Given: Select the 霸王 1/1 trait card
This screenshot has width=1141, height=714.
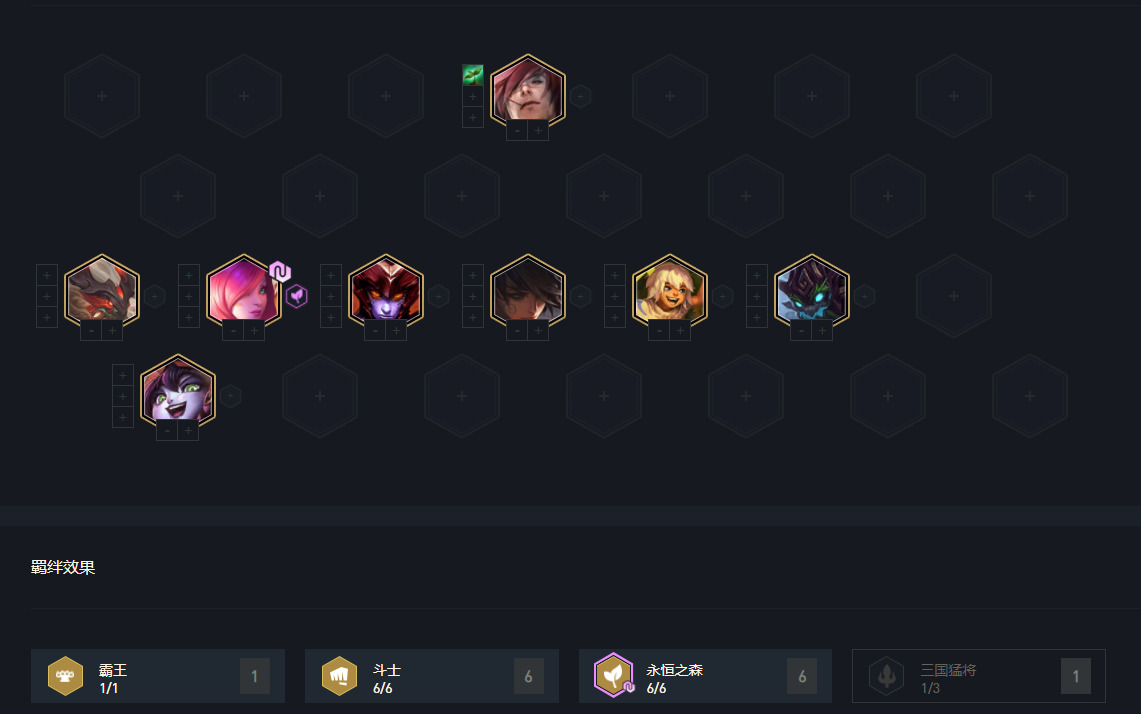Looking at the screenshot, I should tap(158, 676).
